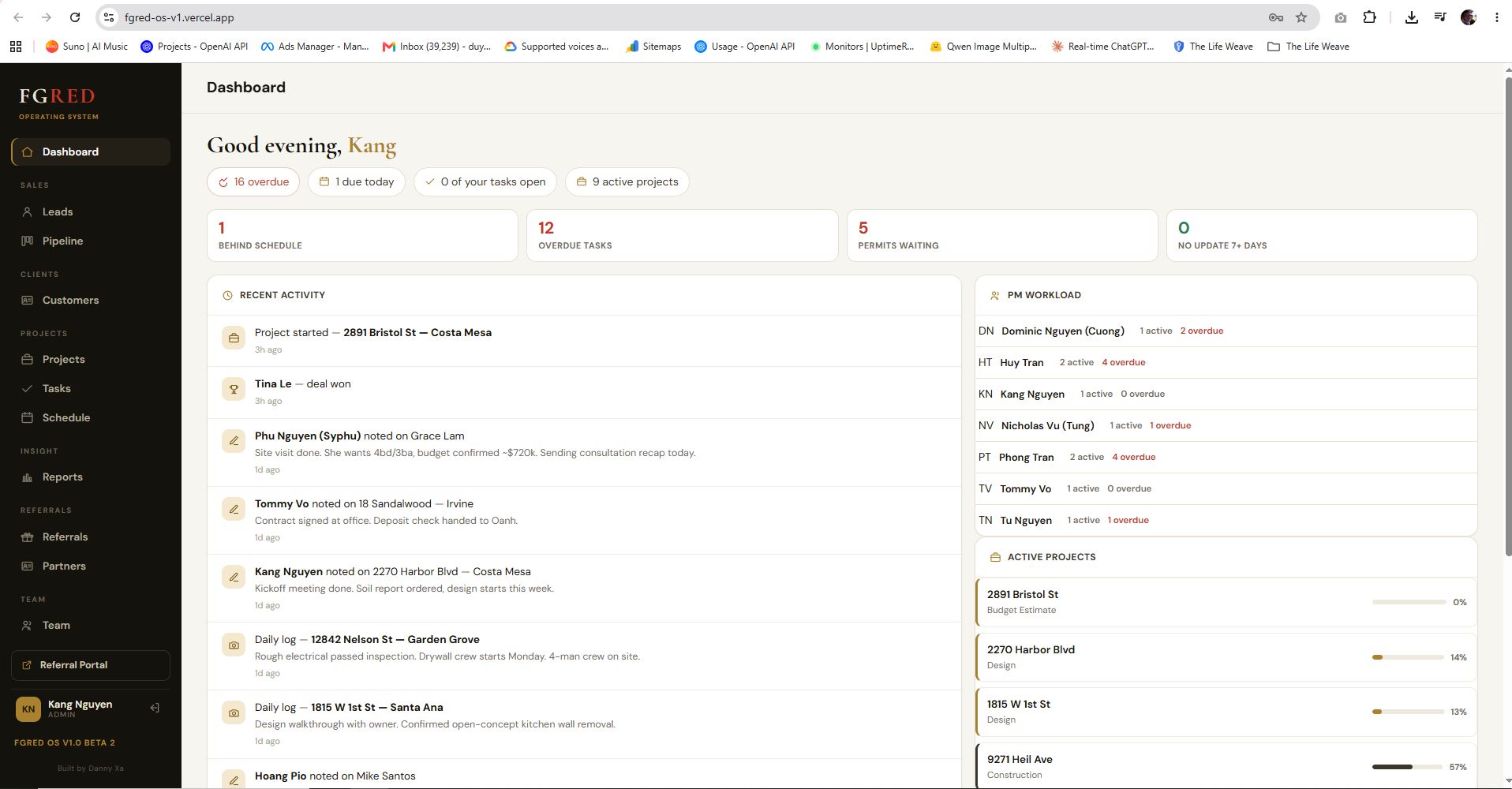The width and height of the screenshot is (1512, 789).
Task: Click the 1 due today chip
Action: click(357, 181)
